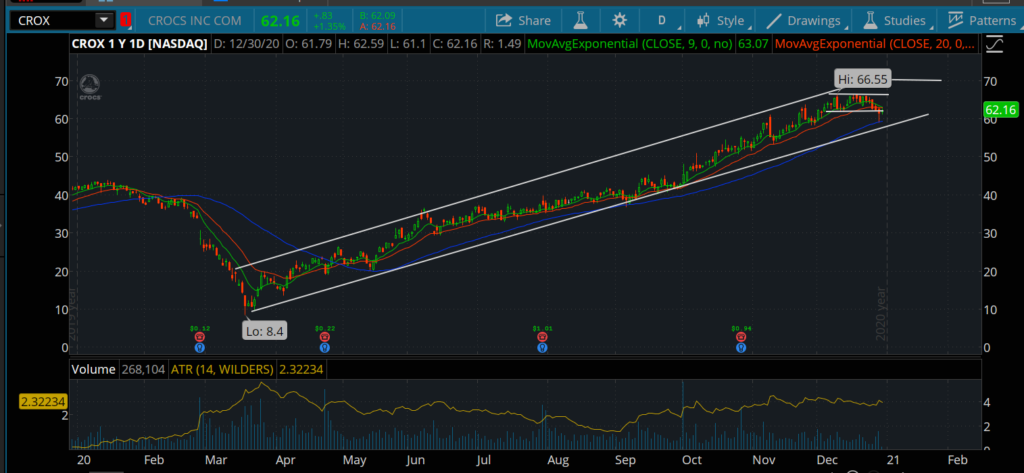Click the B: 62.09 bid price
Screen dimensions: 1024x473
(x=377, y=16)
